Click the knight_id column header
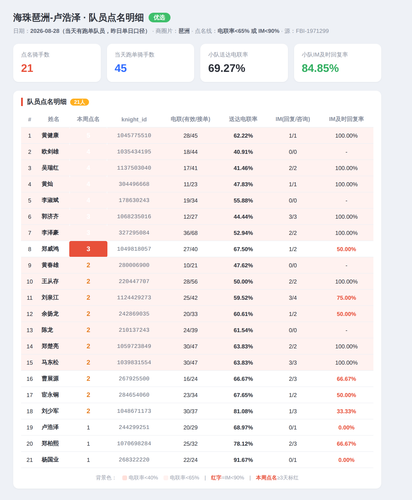Image resolution: width=412 pixels, height=500 pixels. (134, 119)
